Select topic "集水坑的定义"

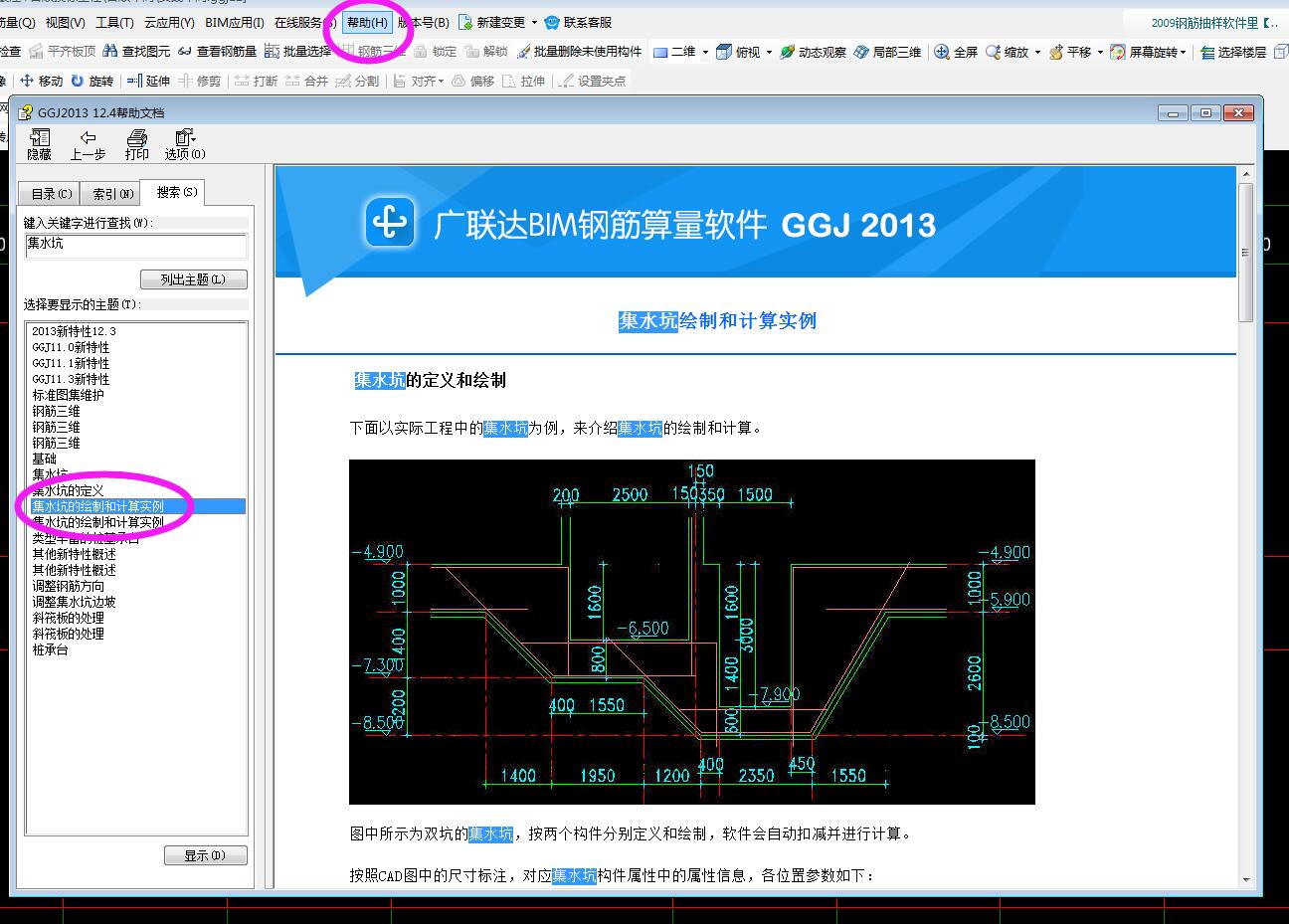coord(68,490)
